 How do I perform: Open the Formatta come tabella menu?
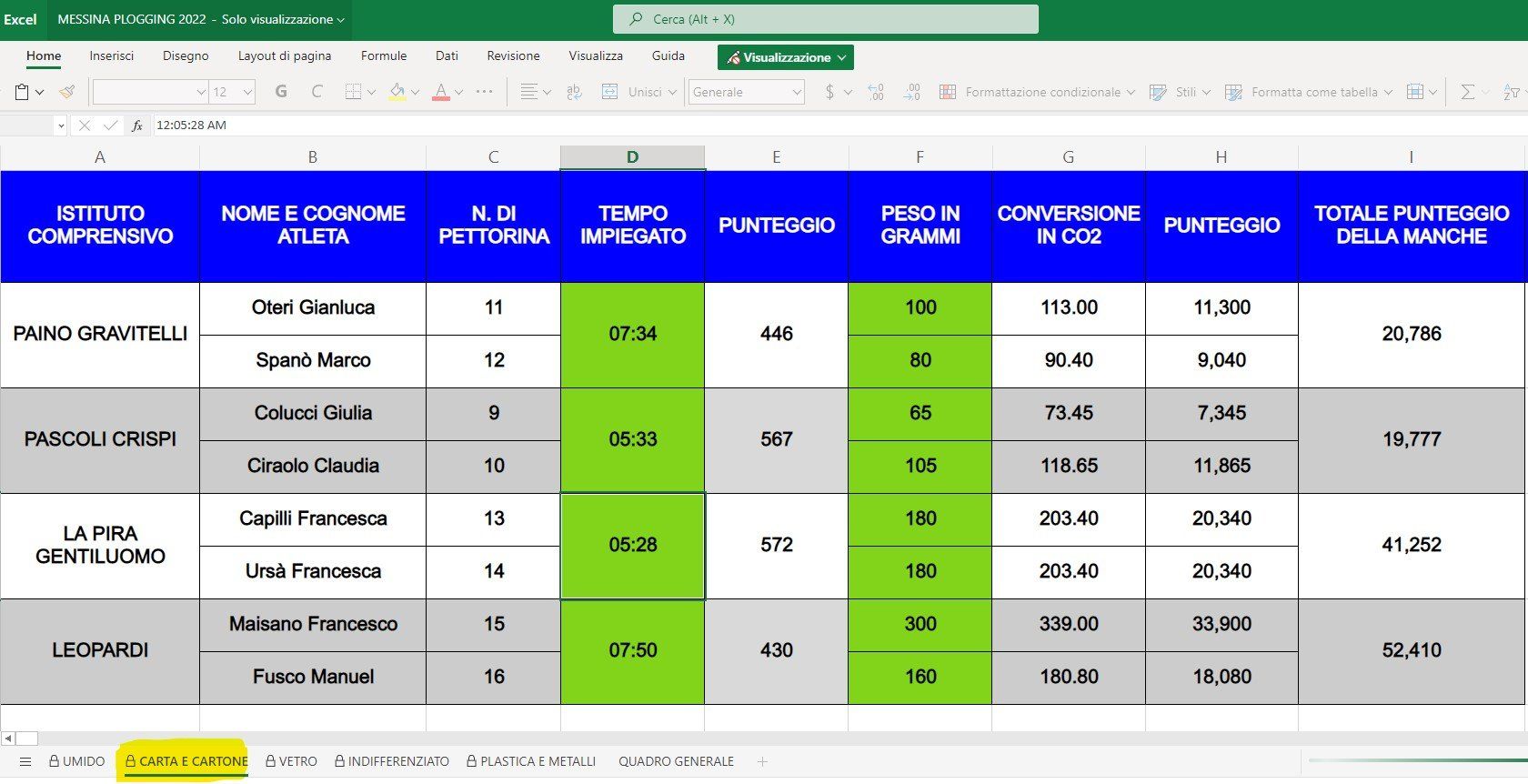coord(1309,92)
